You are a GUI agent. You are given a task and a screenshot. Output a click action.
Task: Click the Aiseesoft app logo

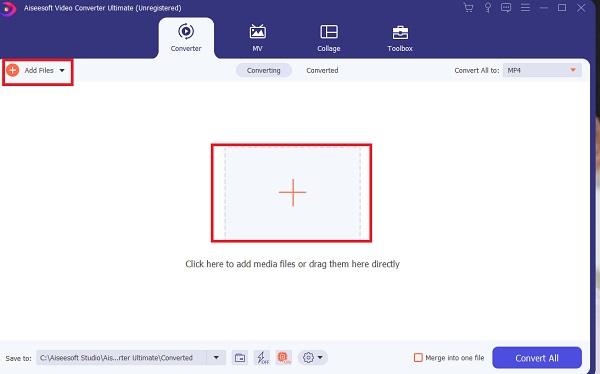coord(8,8)
